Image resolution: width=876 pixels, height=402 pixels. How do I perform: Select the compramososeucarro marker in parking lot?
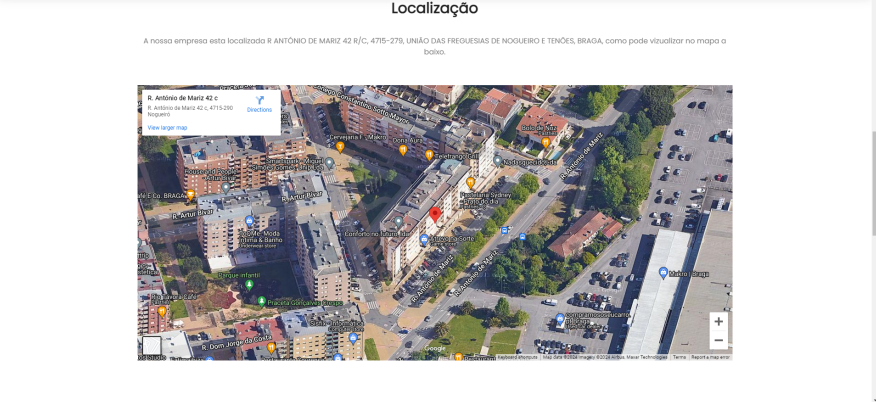[560, 320]
